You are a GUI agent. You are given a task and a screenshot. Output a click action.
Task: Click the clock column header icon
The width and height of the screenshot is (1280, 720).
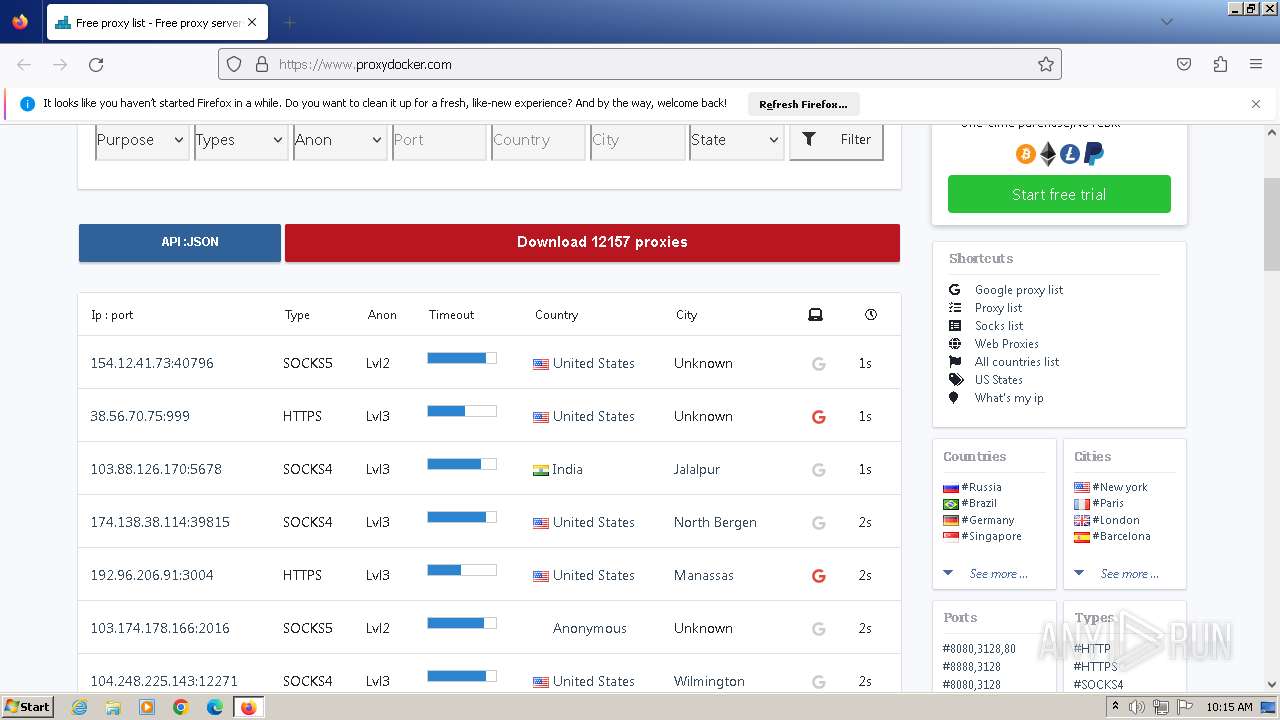click(870, 314)
